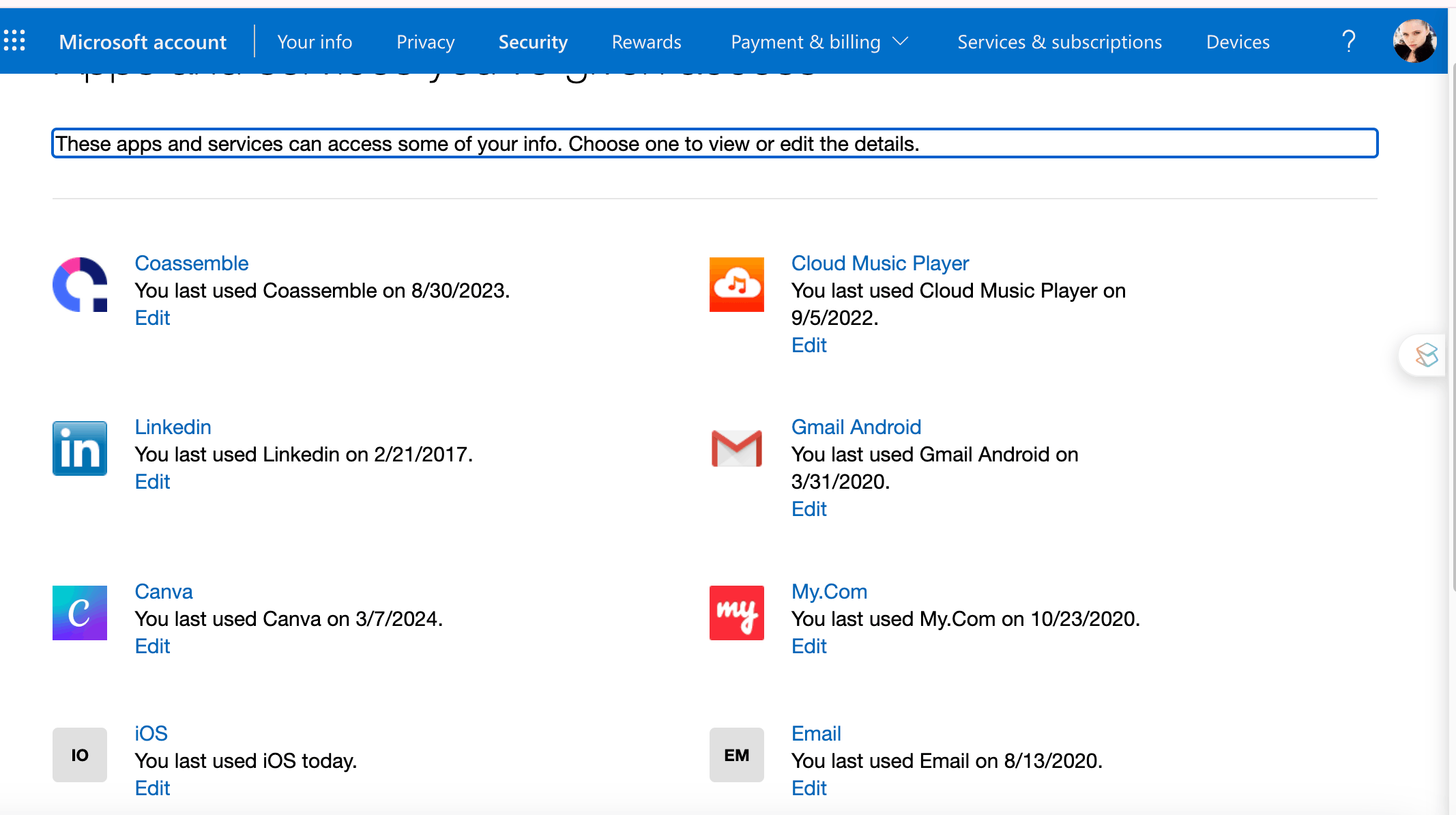Edit My.Com access permissions

click(809, 646)
